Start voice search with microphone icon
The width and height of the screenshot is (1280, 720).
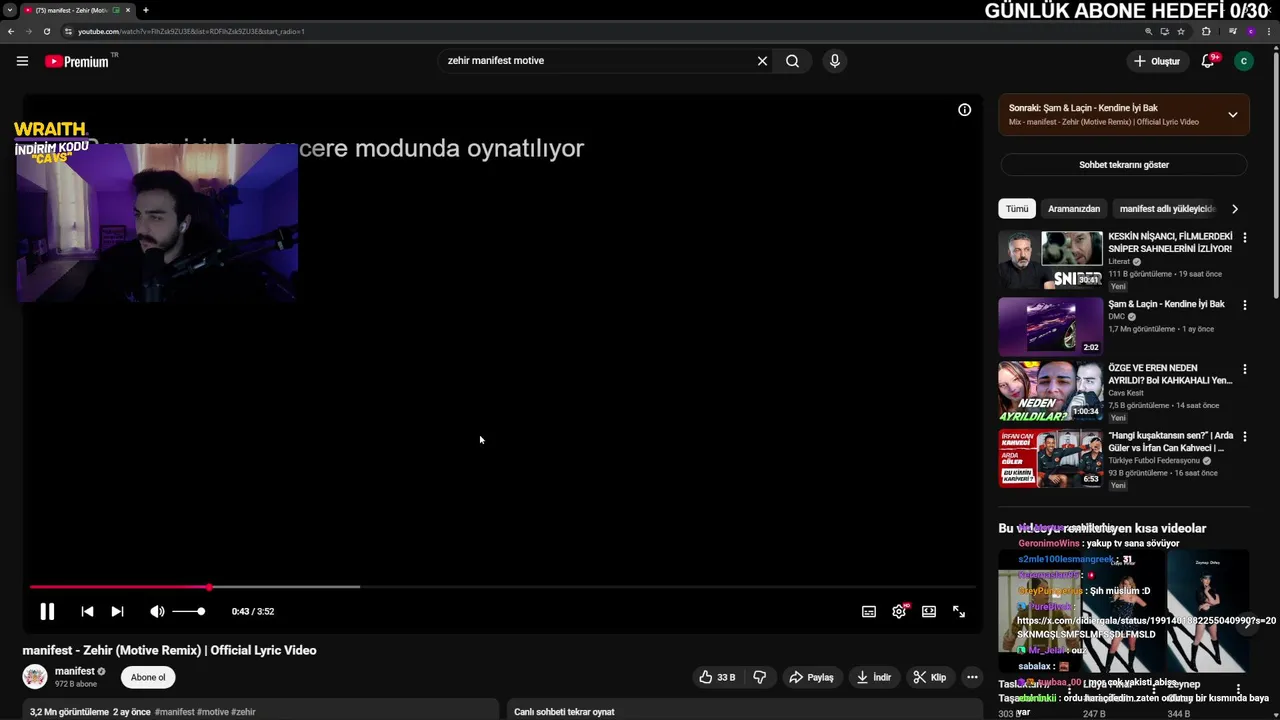(835, 61)
